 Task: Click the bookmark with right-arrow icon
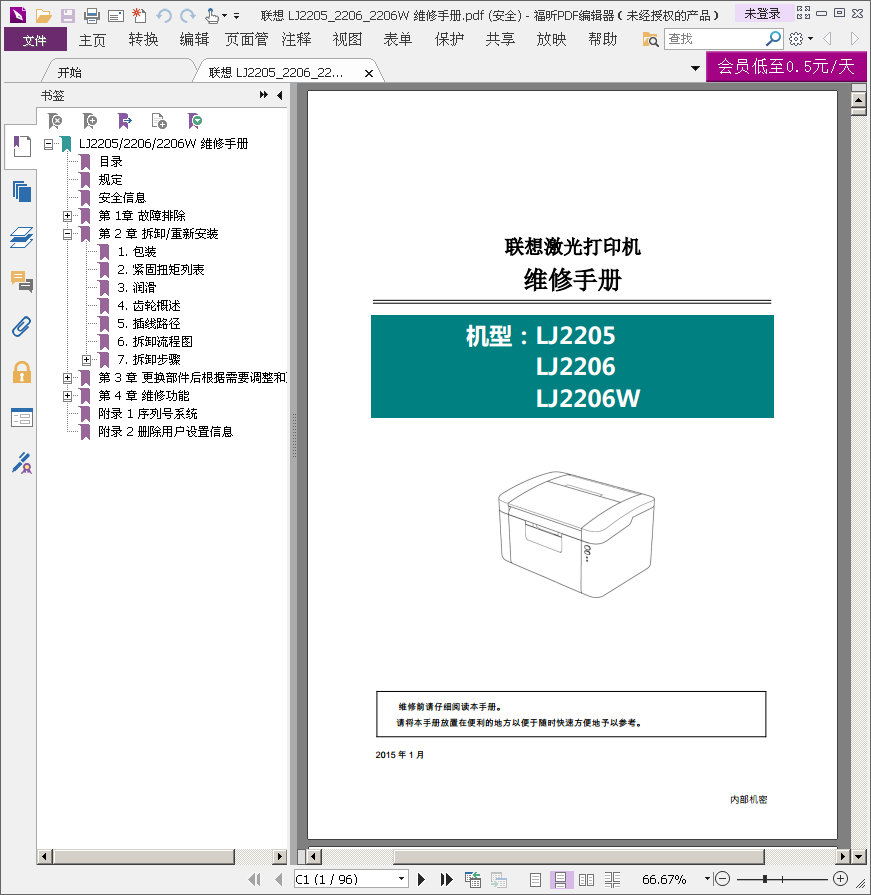[124, 120]
